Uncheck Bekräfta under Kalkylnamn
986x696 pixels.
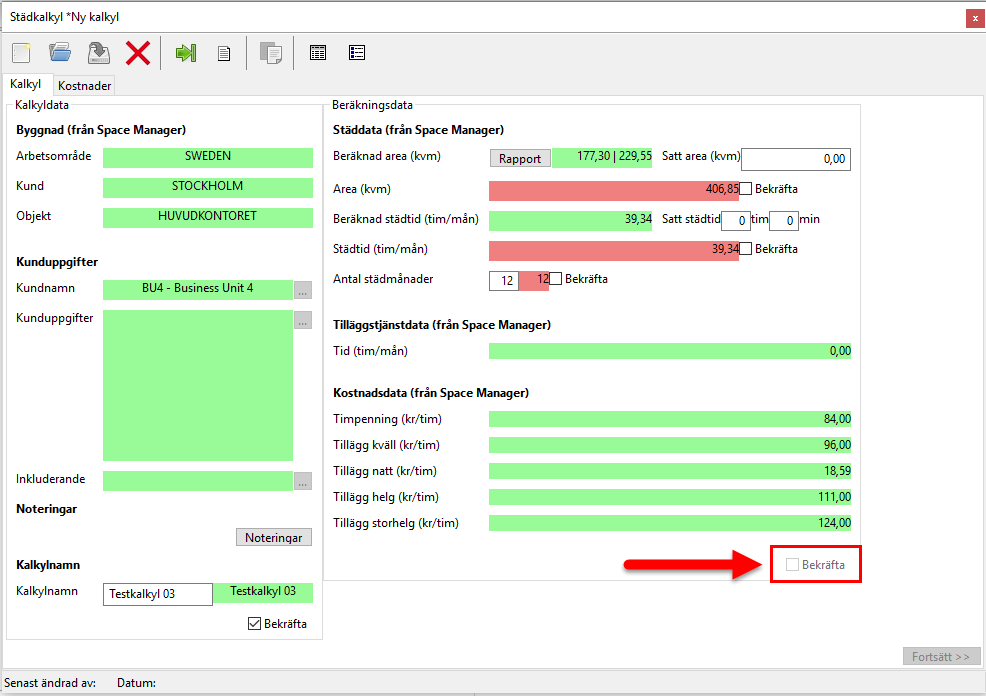(255, 624)
